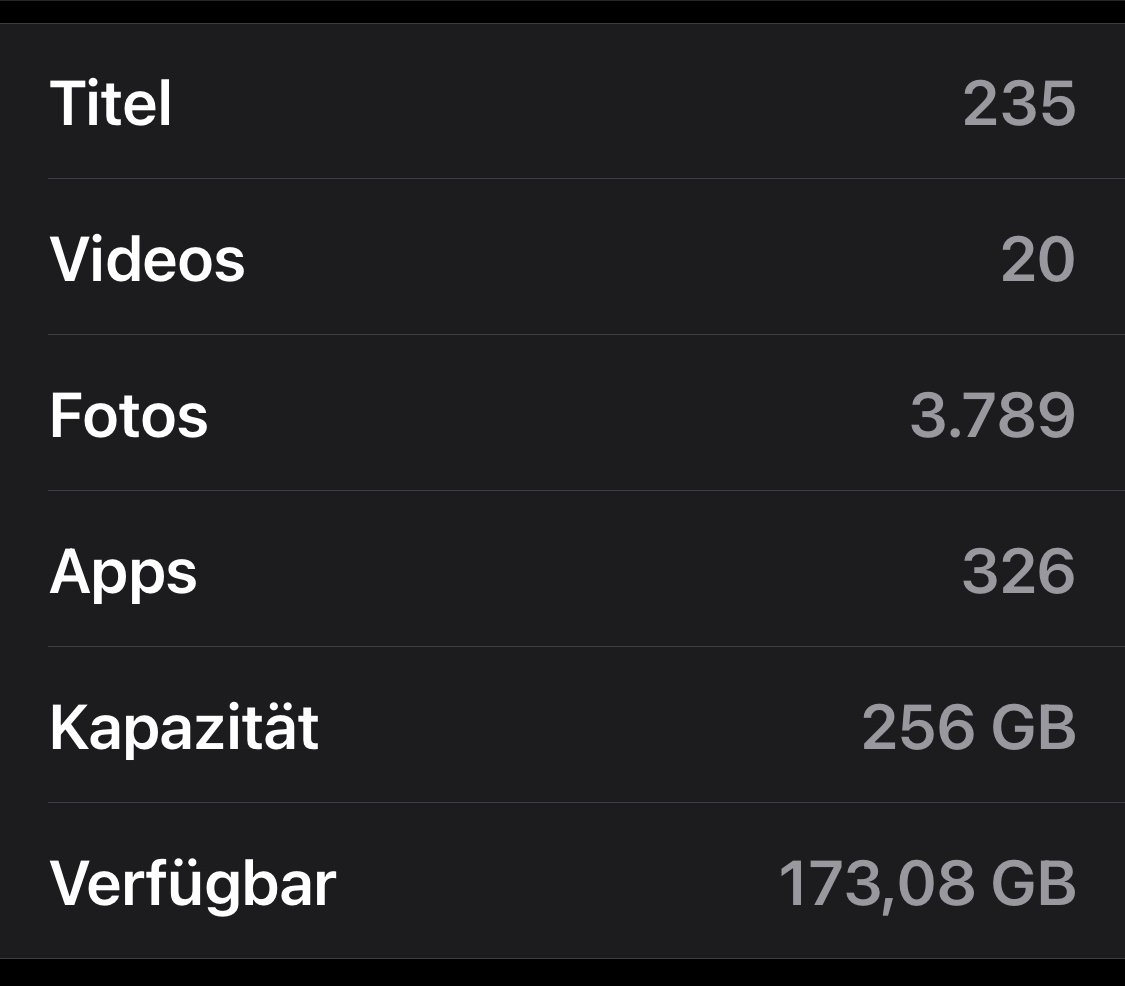Tap the Fotos label
The height and width of the screenshot is (986, 1125).
point(129,415)
